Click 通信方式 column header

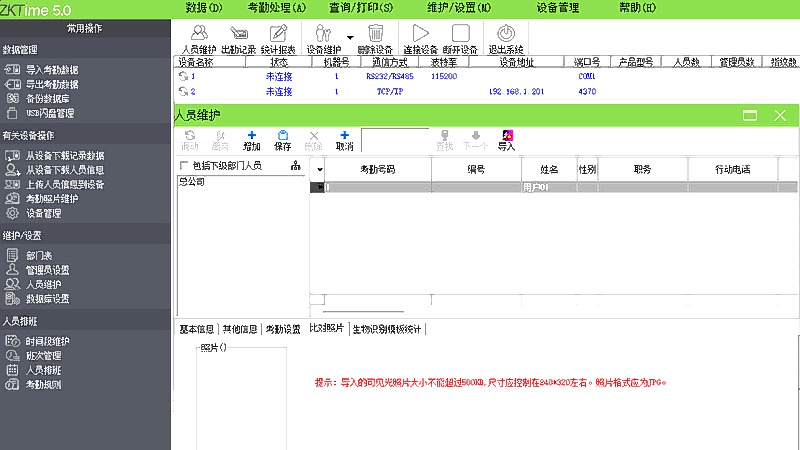(390, 62)
